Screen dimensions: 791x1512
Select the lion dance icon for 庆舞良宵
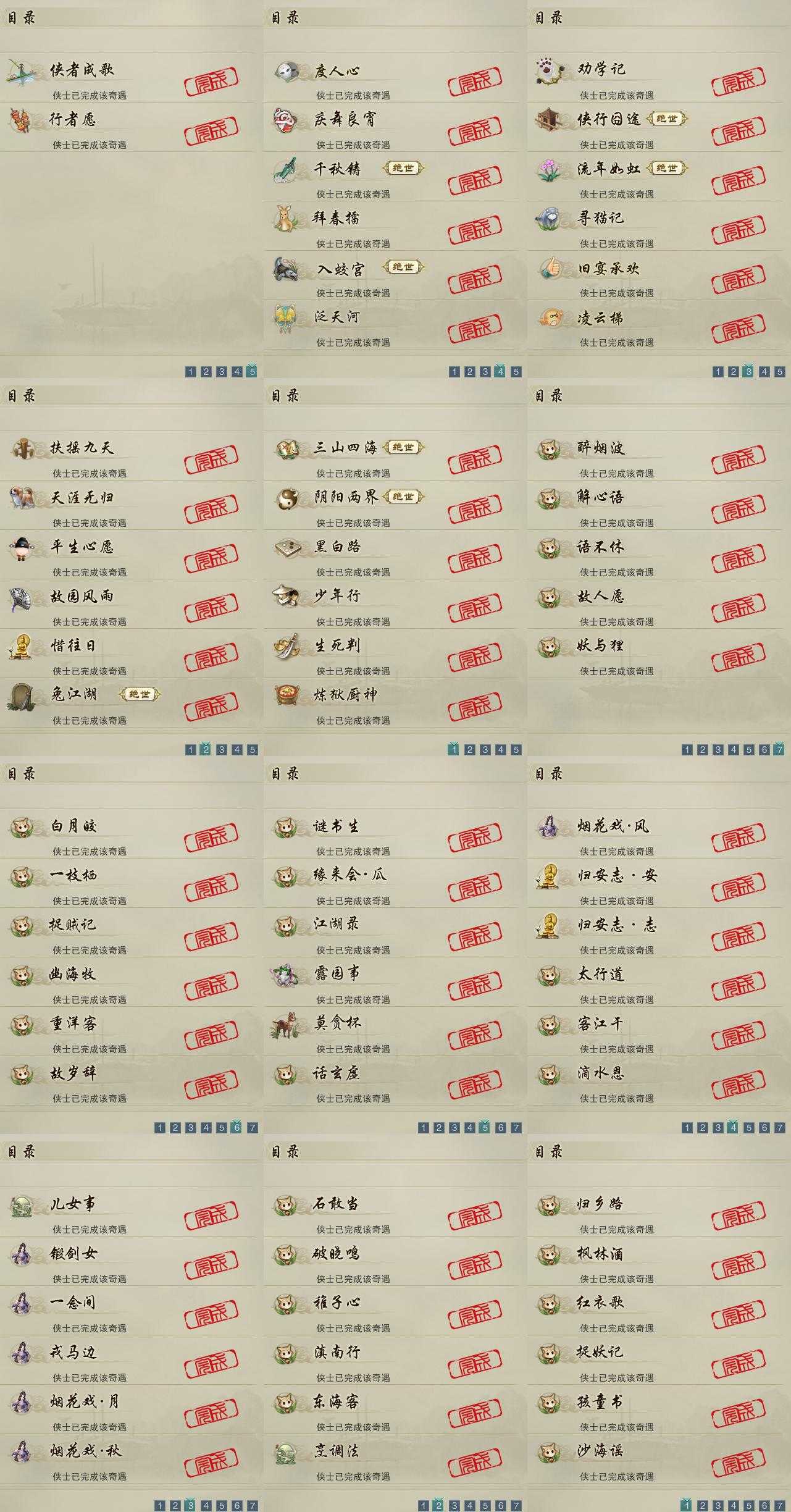tap(287, 120)
